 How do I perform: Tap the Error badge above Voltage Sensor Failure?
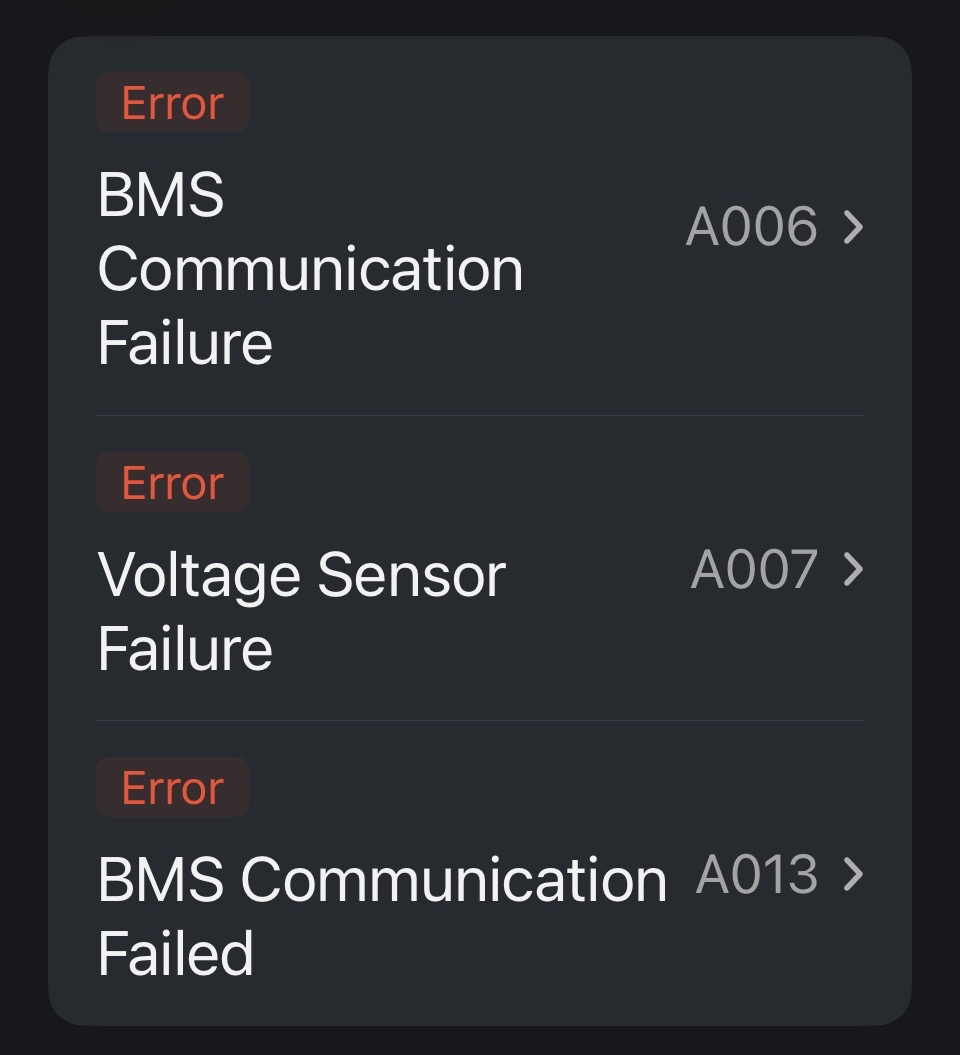172,483
